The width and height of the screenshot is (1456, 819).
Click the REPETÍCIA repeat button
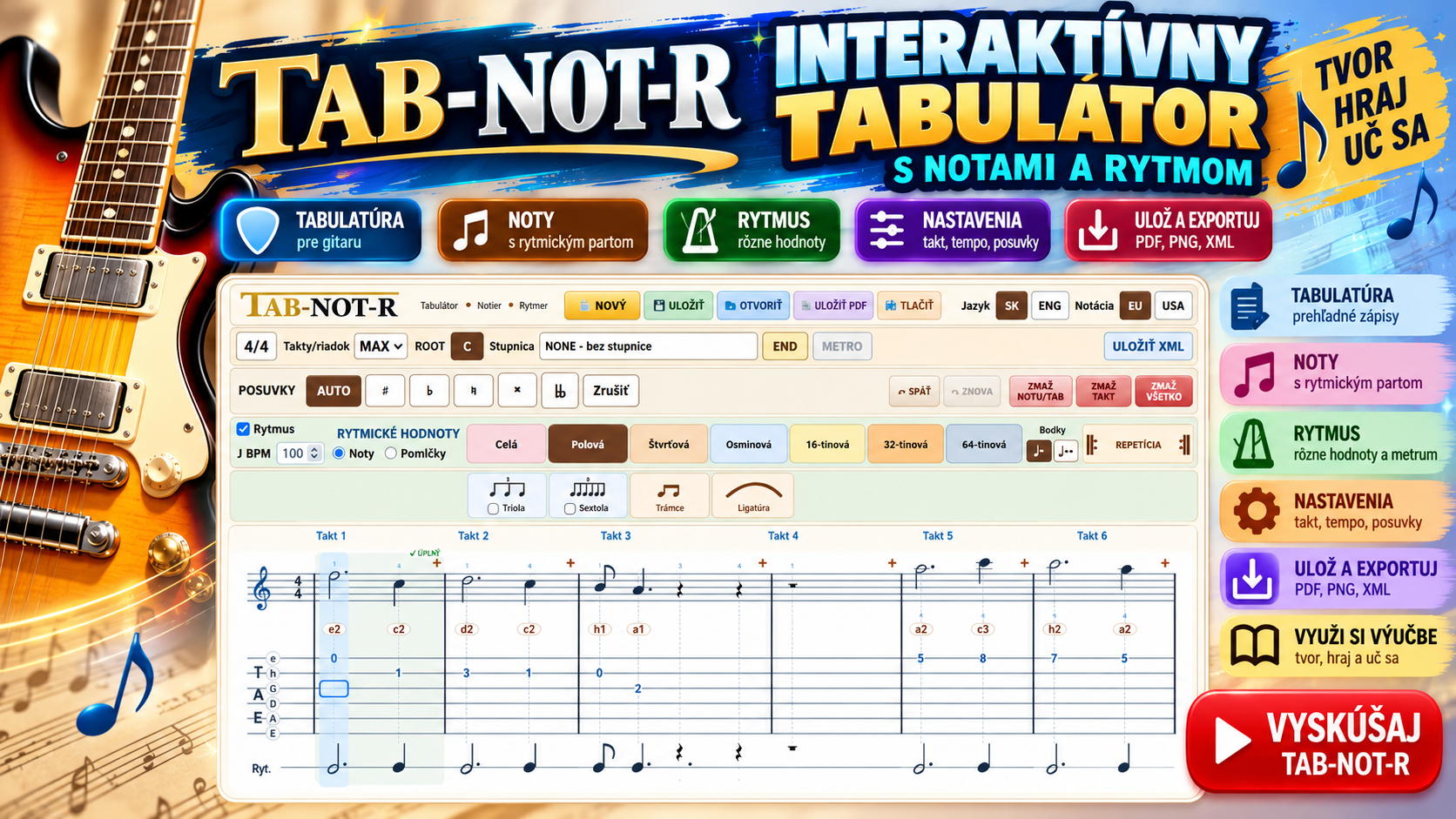point(1137,446)
